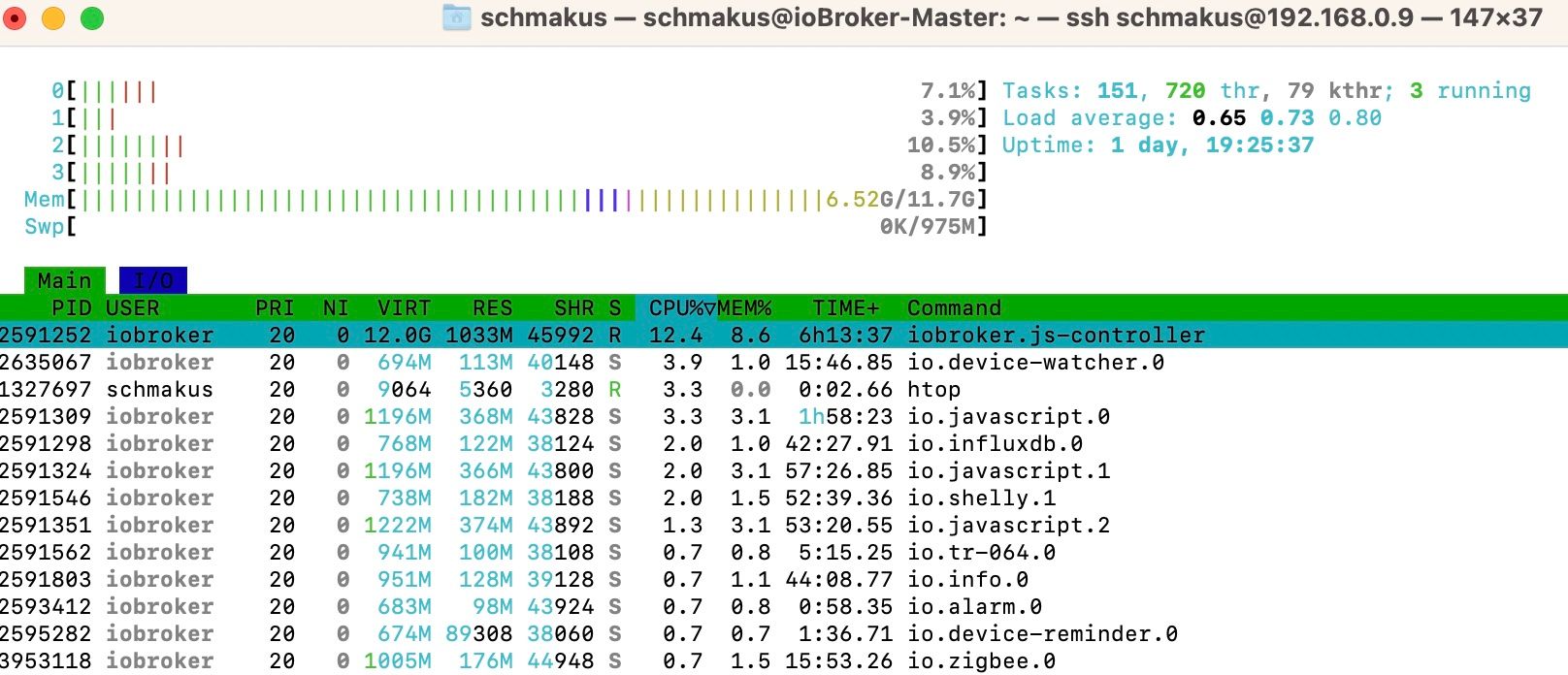Select the htop process row
The width and height of the screenshot is (1568, 675).
[784, 389]
